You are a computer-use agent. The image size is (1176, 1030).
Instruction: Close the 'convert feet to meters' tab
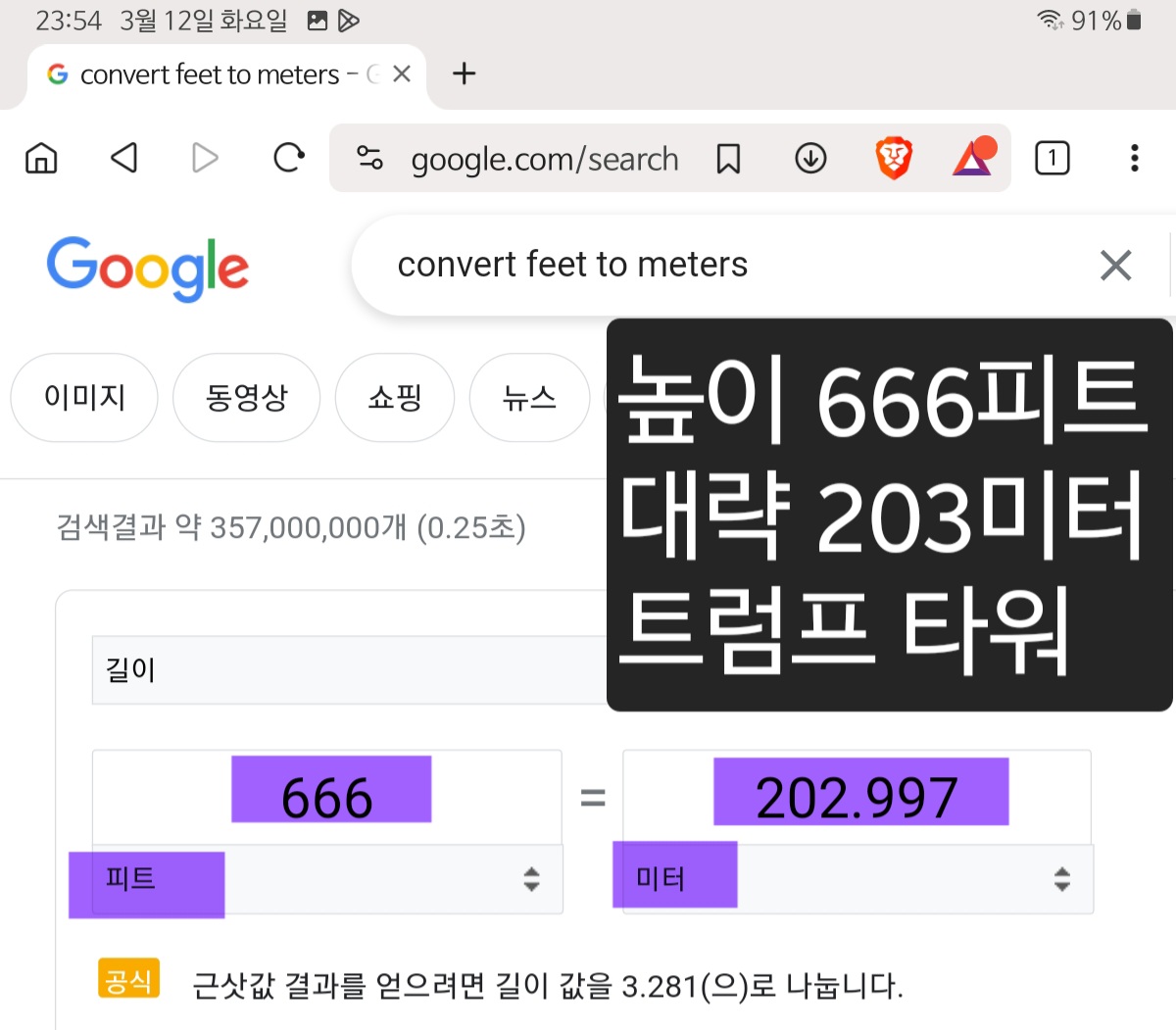(x=402, y=74)
